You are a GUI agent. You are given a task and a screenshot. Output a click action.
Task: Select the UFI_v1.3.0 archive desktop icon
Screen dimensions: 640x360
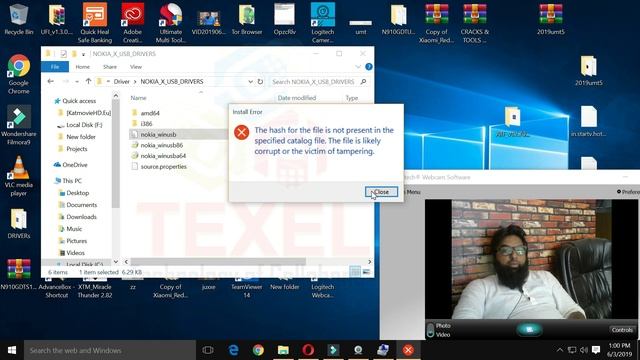(x=57, y=19)
